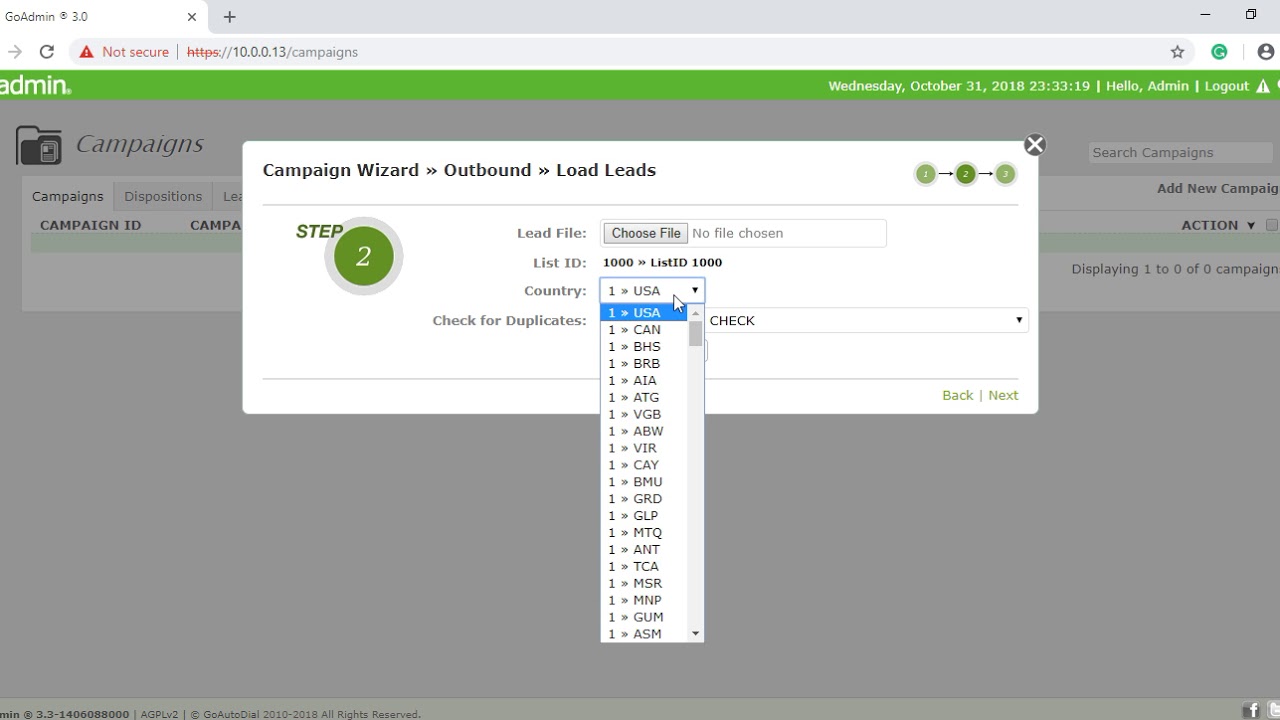Select 1 » USA in country list
Viewport: 1280px width, 720px height.
(x=644, y=313)
